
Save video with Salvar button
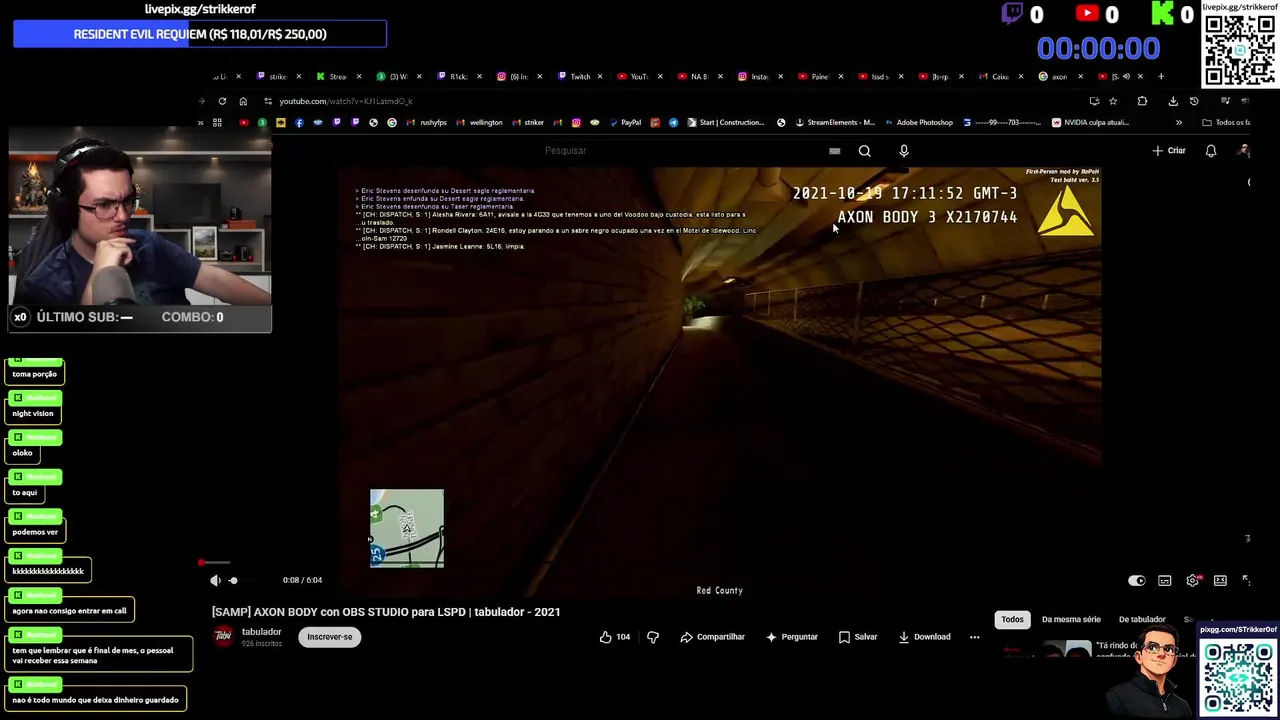858,637
